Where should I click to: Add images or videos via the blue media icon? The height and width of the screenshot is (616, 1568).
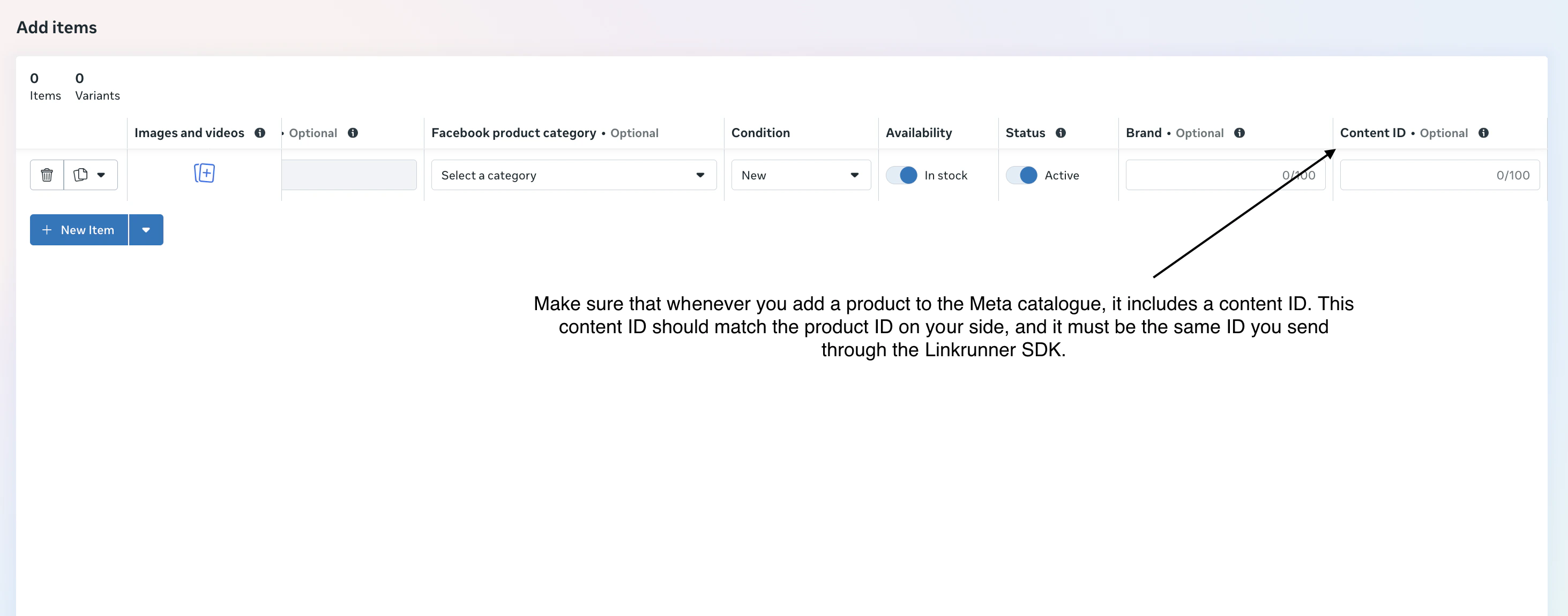205,174
